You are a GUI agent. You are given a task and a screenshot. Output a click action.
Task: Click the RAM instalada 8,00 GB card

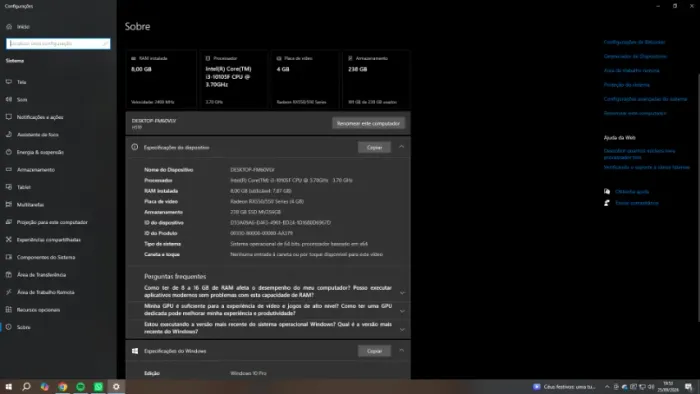[x=161, y=79]
